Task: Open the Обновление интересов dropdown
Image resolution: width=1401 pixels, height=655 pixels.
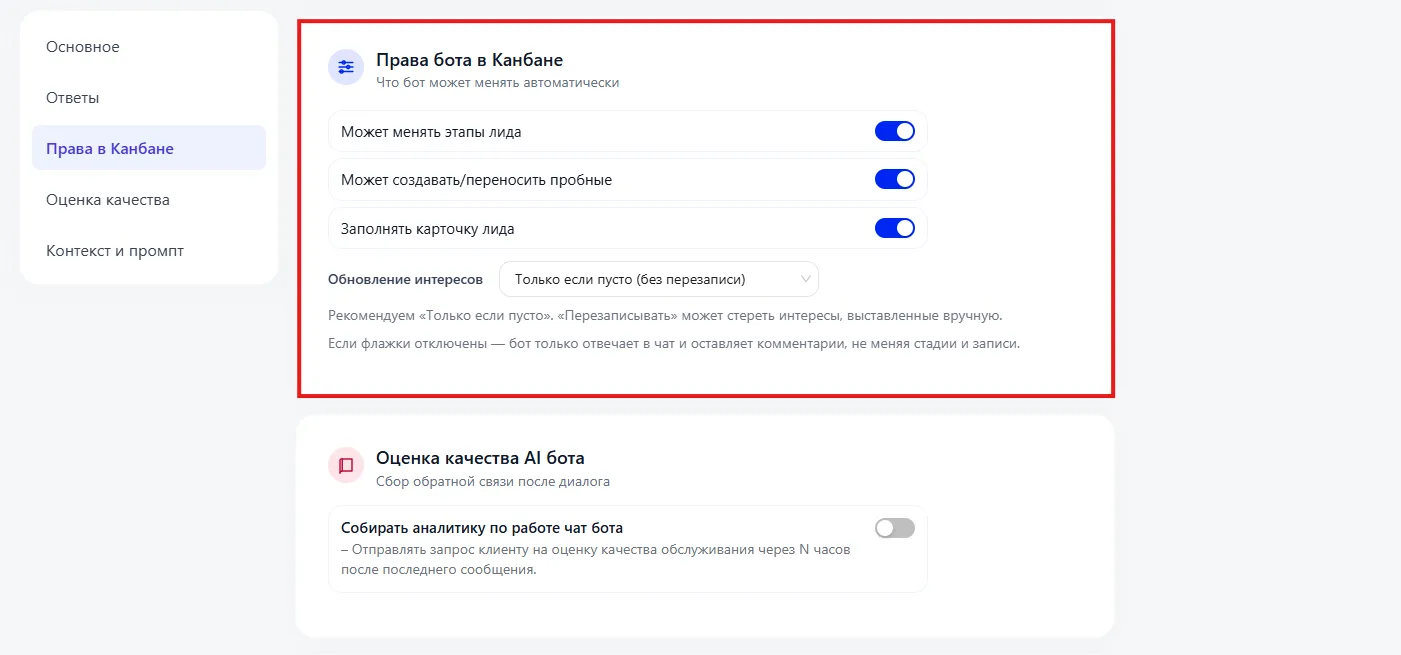Action: pyautogui.click(x=659, y=279)
